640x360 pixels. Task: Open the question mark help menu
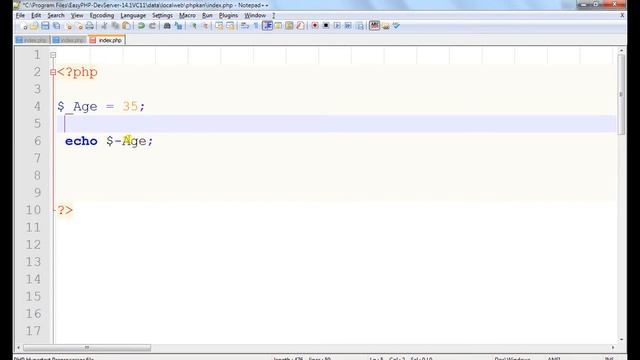(x=273, y=16)
